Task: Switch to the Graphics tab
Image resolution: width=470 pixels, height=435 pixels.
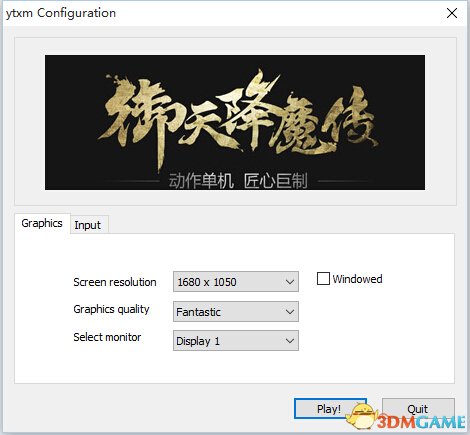Action: pos(42,223)
